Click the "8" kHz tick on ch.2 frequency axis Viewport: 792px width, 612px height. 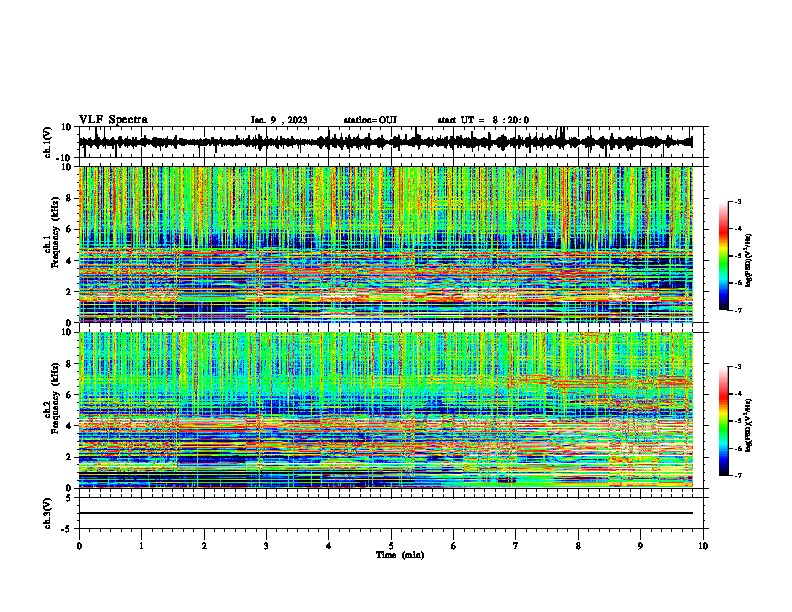(x=69, y=364)
